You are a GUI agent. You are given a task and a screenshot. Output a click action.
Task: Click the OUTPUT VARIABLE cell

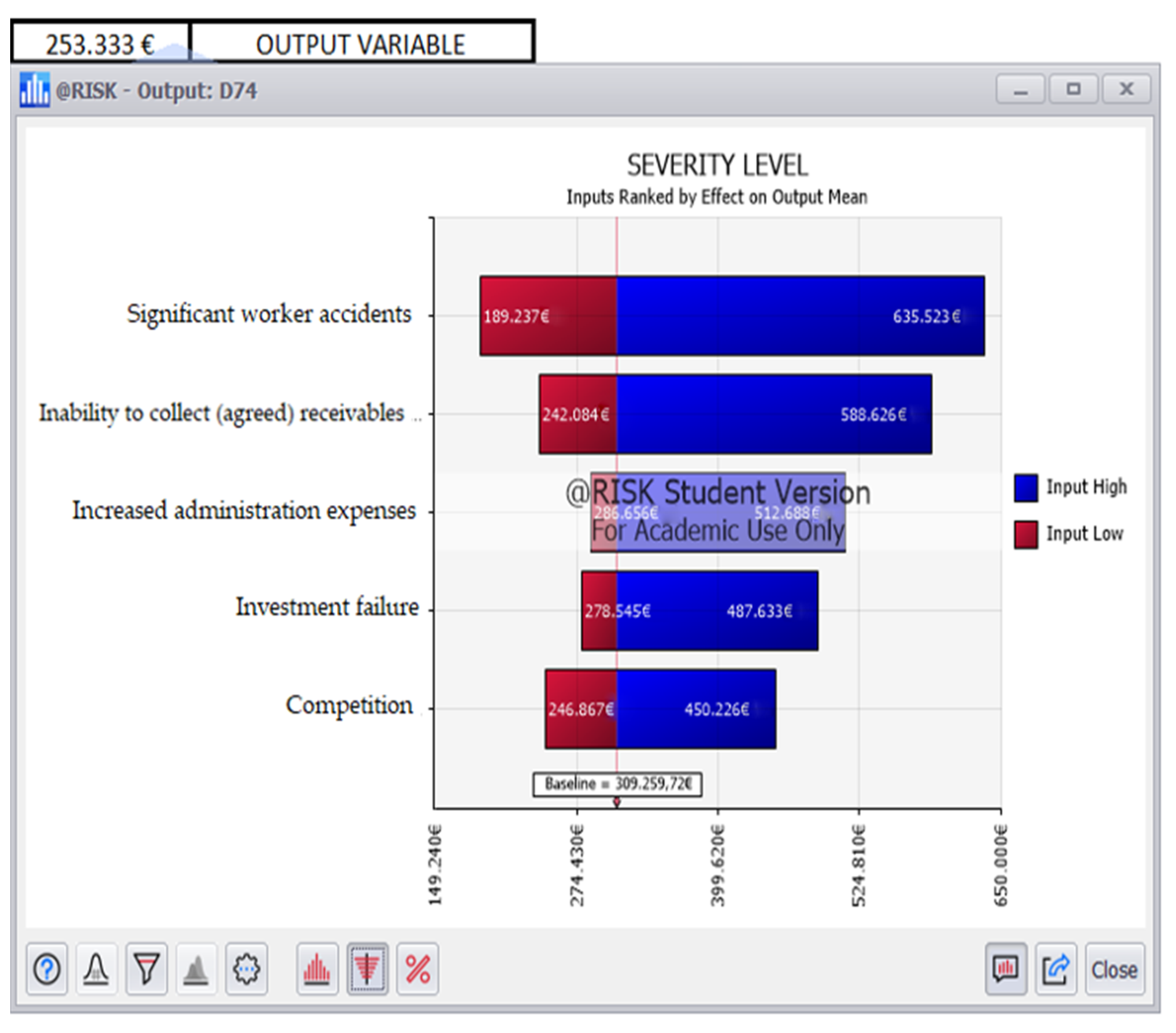click(x=361, y=44)
